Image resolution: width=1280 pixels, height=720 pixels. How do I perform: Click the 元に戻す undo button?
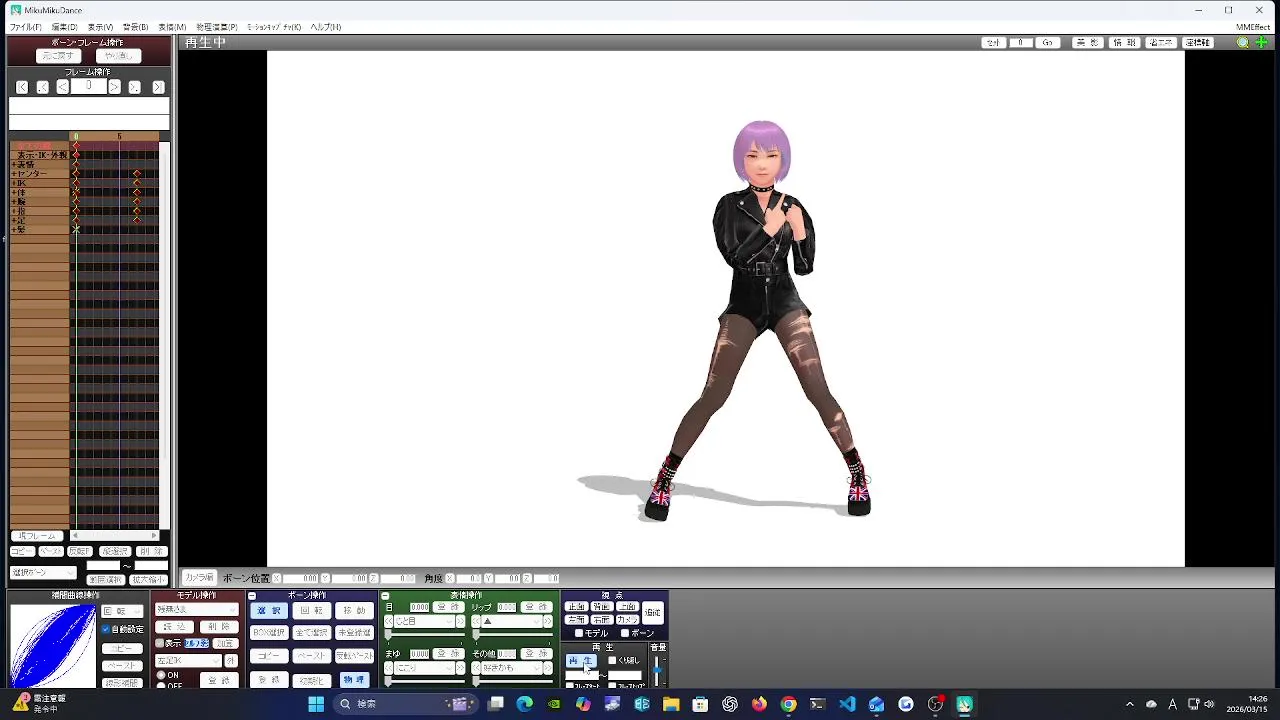57,56
